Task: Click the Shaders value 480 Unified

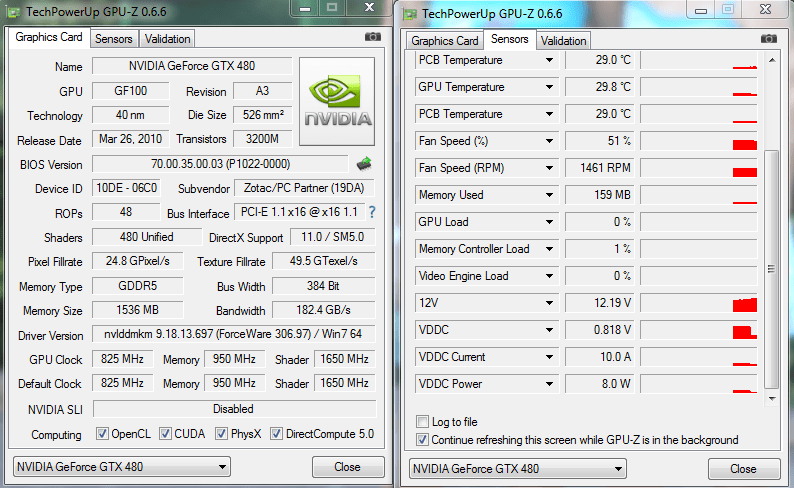Action: tap(147, 237)
